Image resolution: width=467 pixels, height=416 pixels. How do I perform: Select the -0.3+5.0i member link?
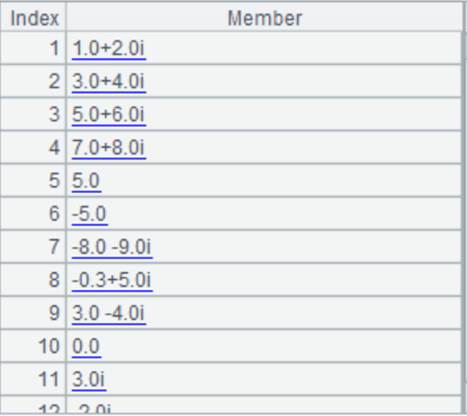tap(112, 280)
